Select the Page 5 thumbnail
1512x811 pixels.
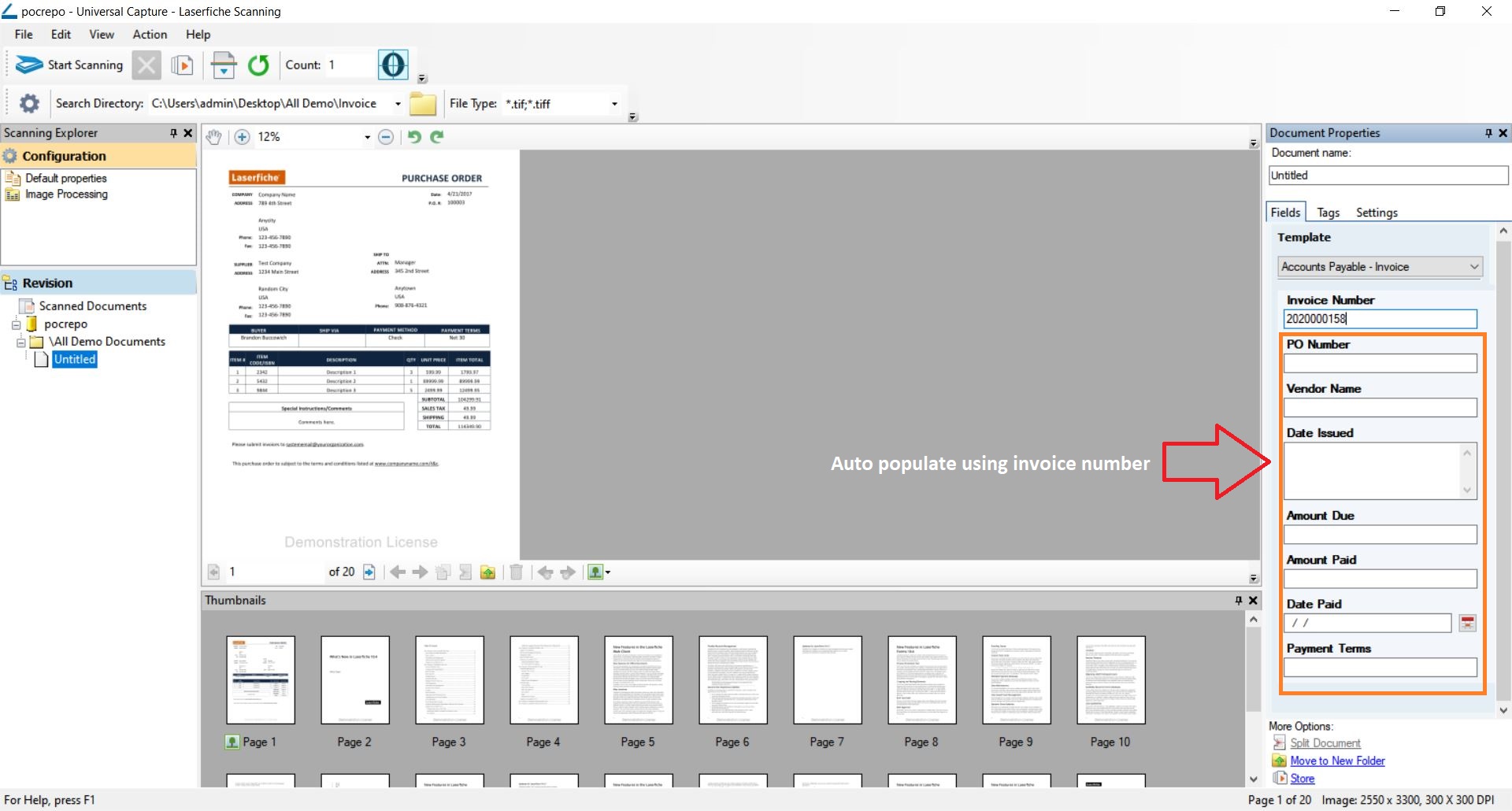tap(639, 680)
